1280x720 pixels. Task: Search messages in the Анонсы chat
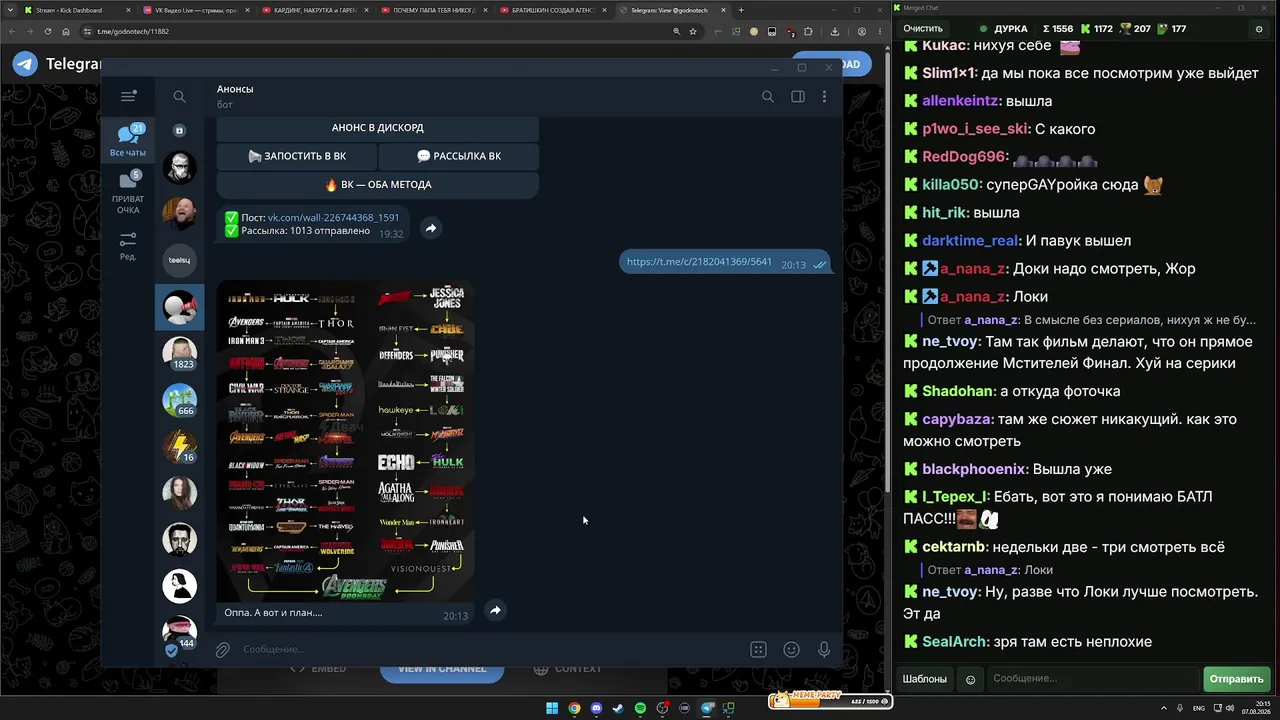[768, 97]
